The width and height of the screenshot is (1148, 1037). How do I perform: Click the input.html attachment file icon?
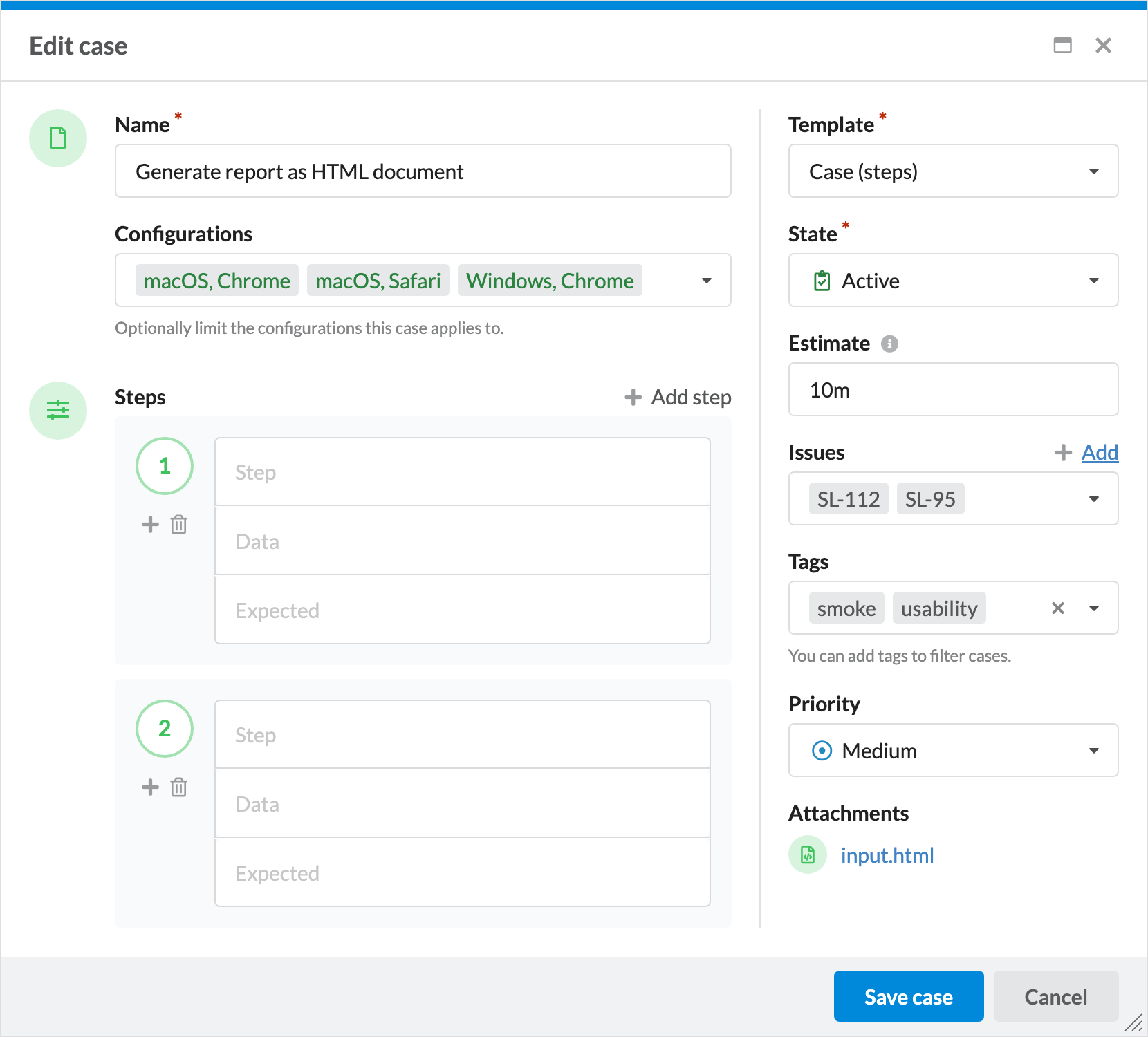click(x=808, y=855)
